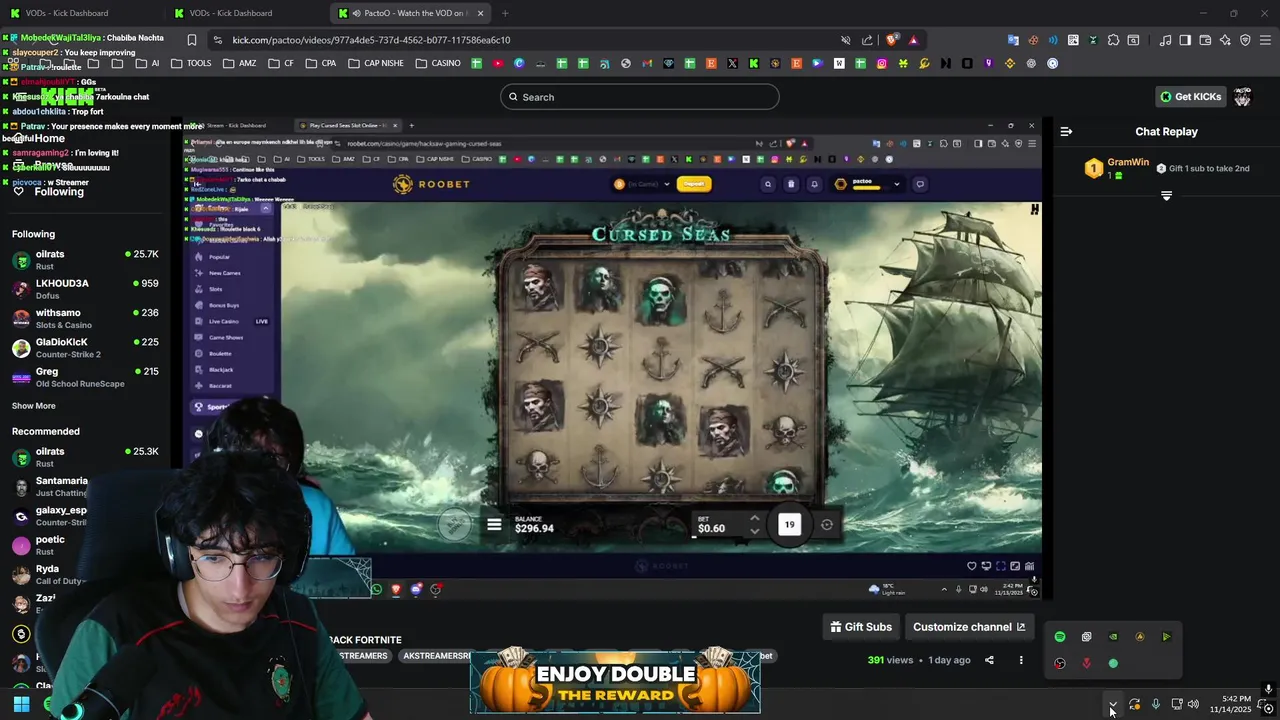
Task: Click the Gift Subs button
Action: (861, 627)
